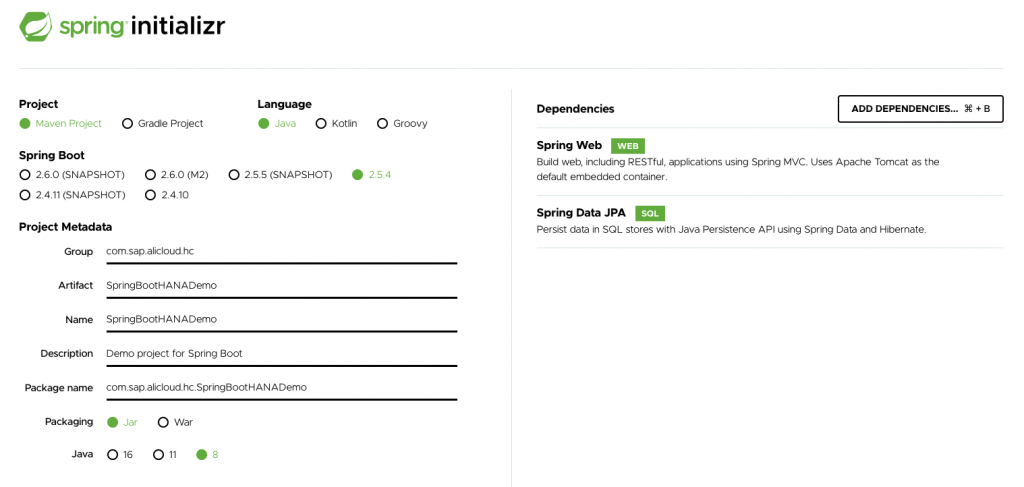The height and width of the screenshot is (487, 1024).
Task: Select Gradle Project radio button
Action: point(163,123)
